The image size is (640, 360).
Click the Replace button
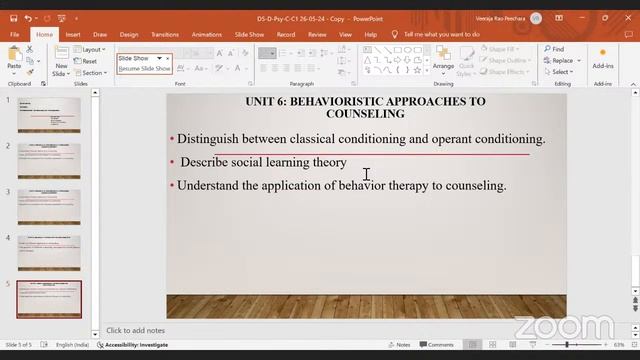point(558,60)
